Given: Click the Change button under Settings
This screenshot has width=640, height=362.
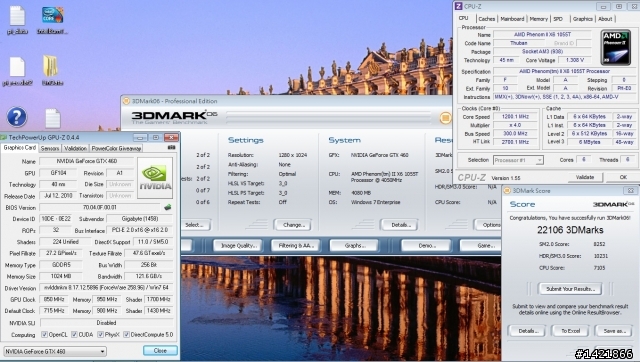Looking at the screenshot, I should pyautogui.click(x=293, y=225).
